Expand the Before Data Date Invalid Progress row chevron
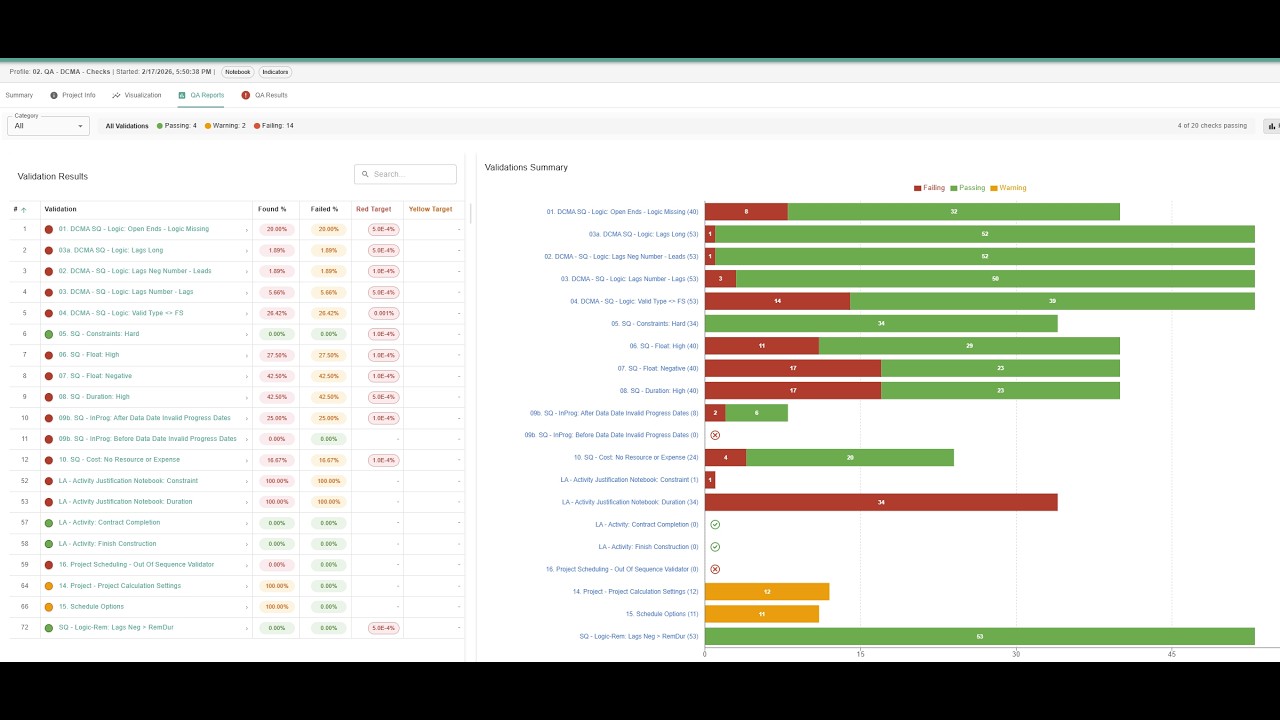The height and width of the screenshot is (720, 1280). click(x=247, y=440)
